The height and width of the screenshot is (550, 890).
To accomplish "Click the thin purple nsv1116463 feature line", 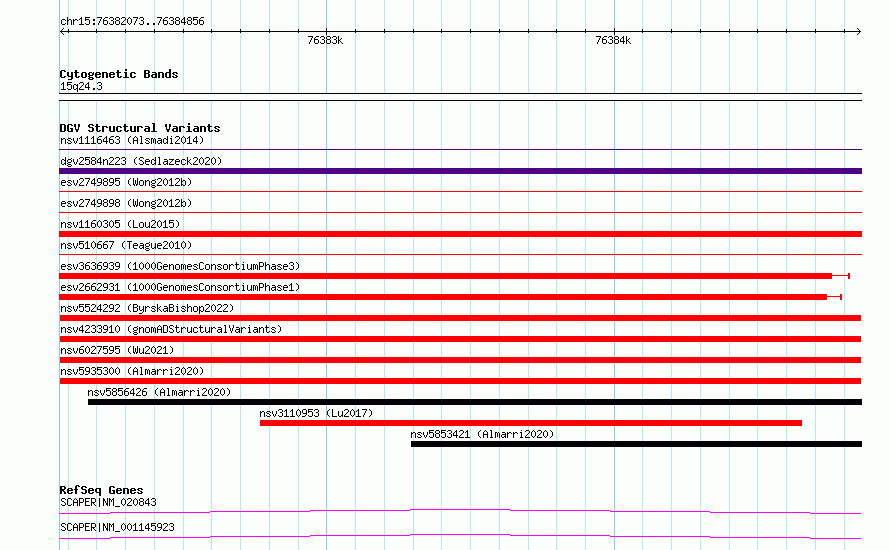I will tap(460, 149).
